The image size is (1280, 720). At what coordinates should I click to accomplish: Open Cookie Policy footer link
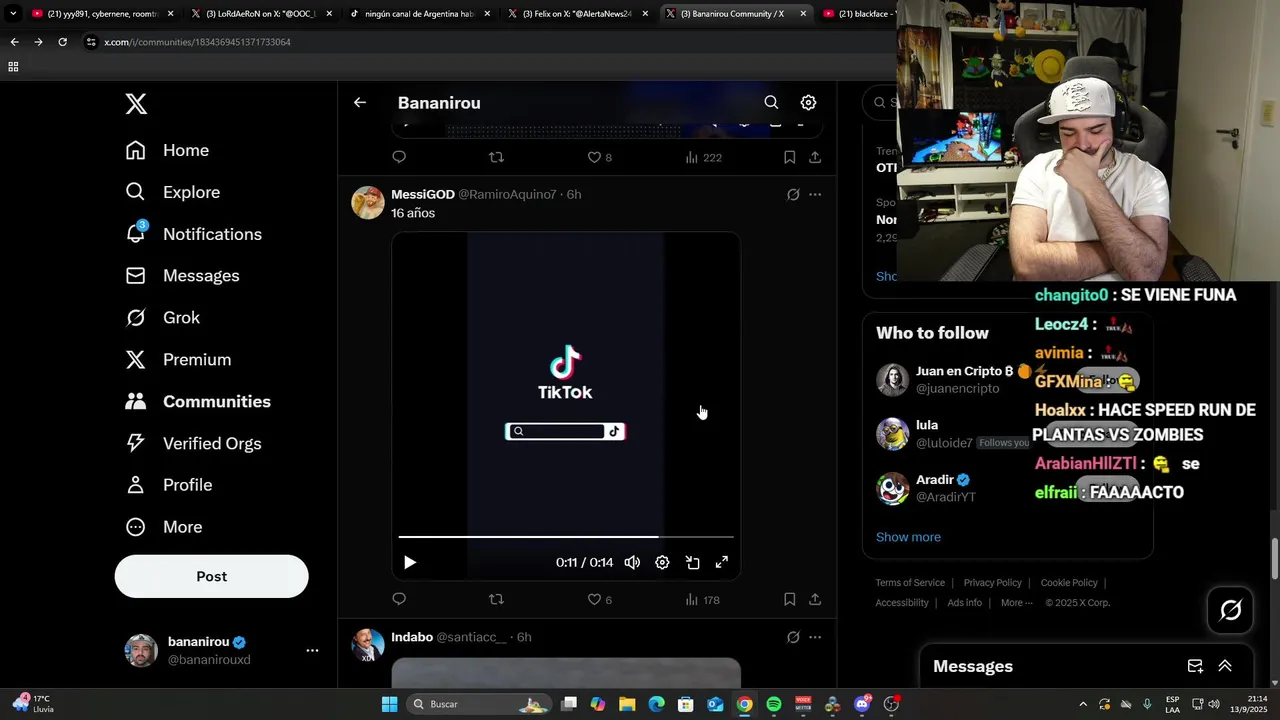click(x=1069, y=583)
